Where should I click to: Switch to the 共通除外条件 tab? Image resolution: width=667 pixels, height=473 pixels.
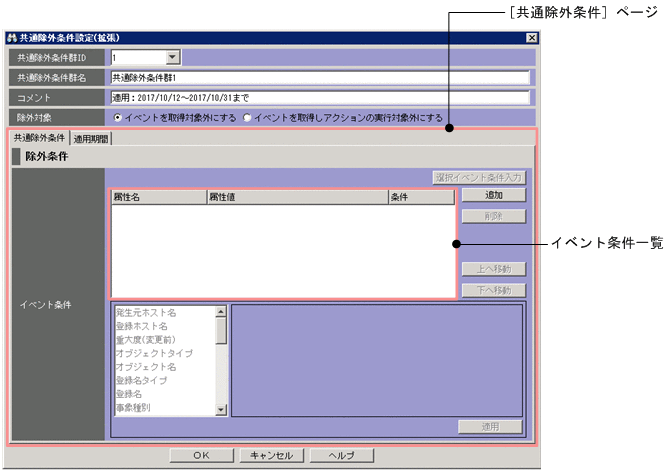point(39,138)
